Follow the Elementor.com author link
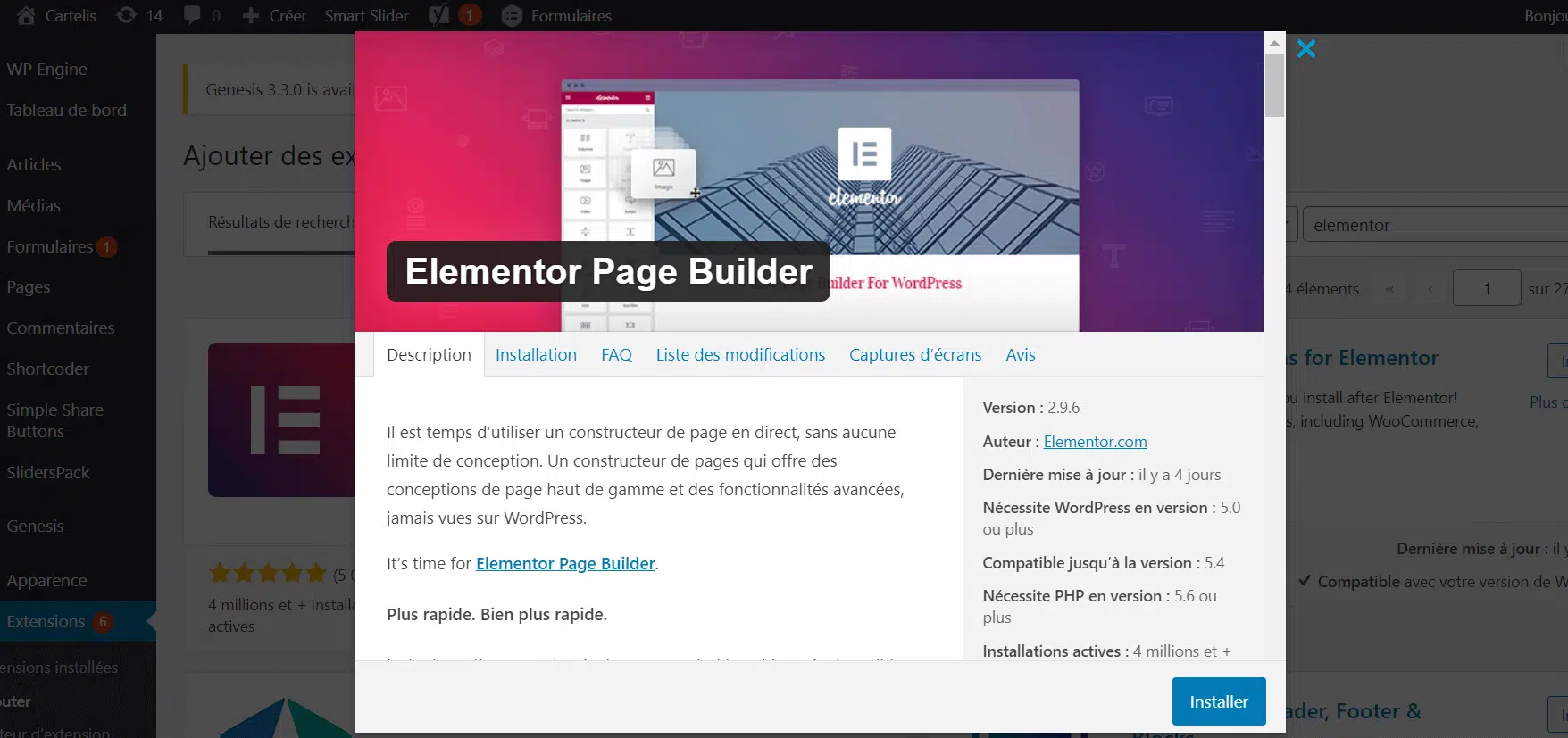 point(1095,442)
